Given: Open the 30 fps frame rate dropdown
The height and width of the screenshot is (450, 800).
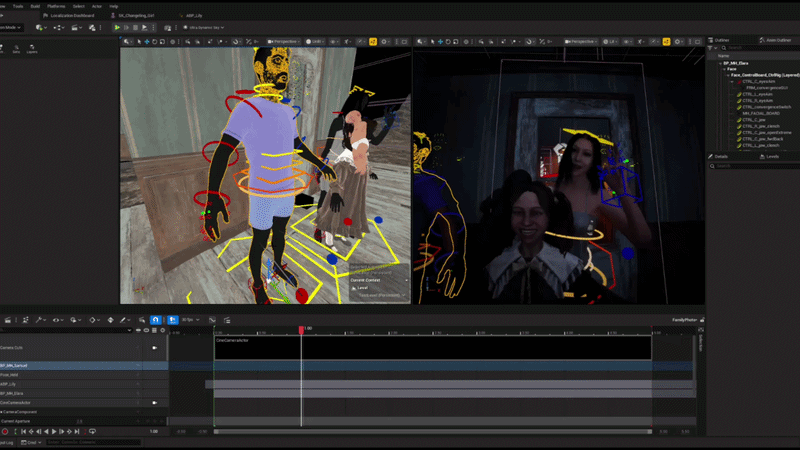Looking at the screenshot, I should (x=190, y=320).
